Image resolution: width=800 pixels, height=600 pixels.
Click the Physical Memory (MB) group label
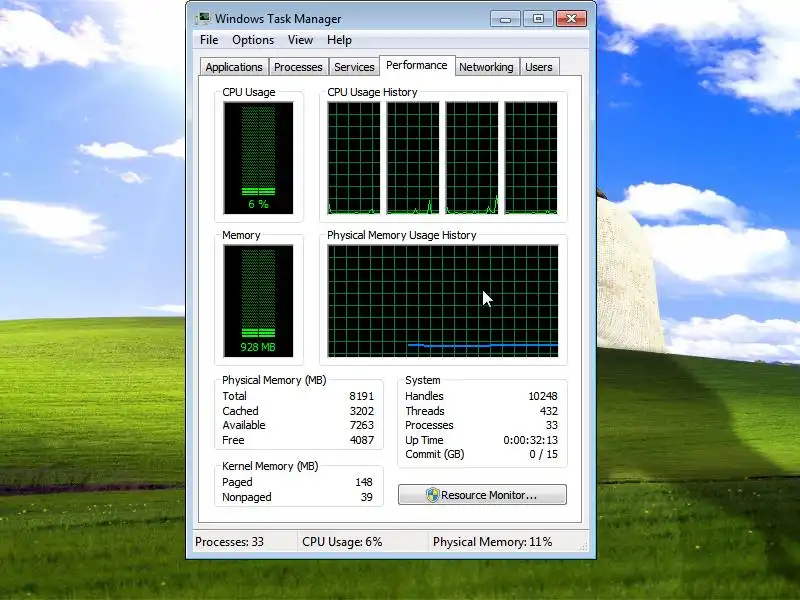click(x=274, y=380)
